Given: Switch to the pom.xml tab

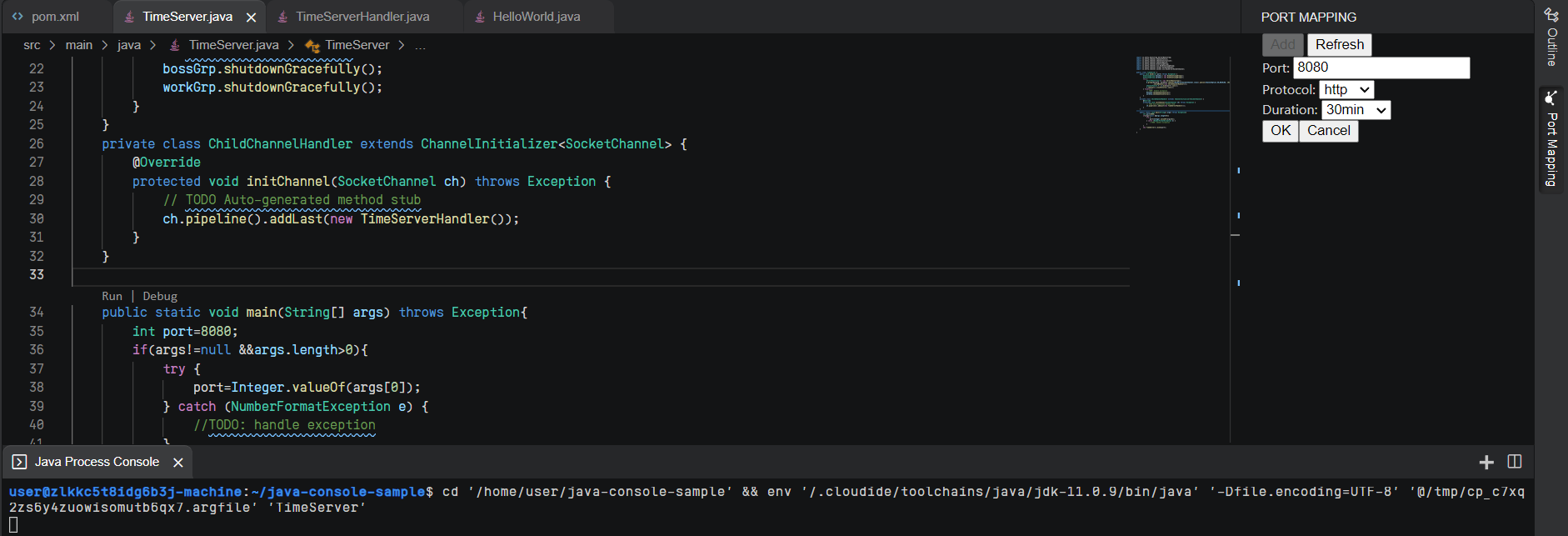Looking at the screenshot, I should (55, 17).
